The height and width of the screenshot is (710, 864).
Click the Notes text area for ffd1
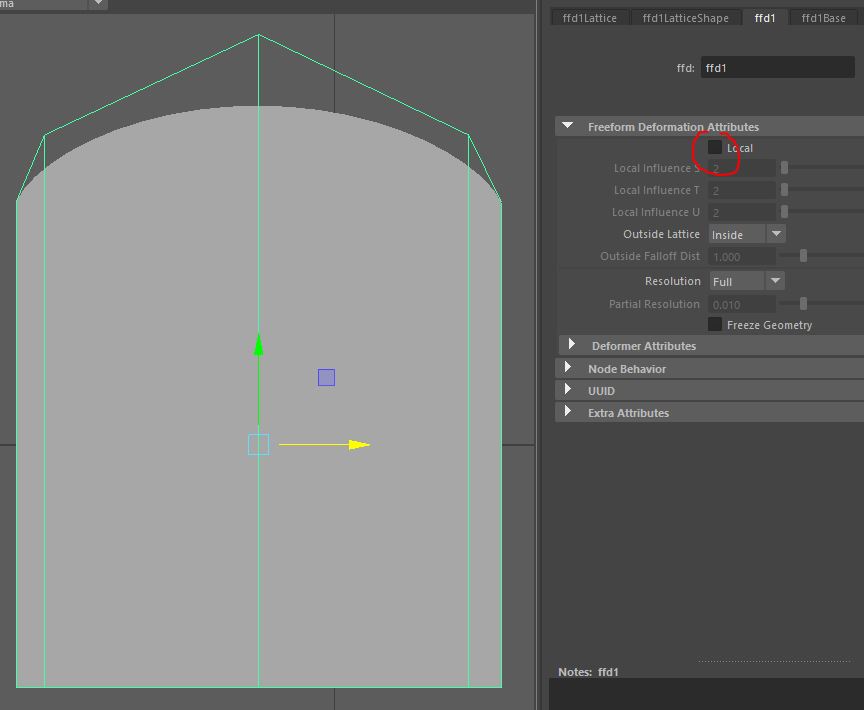706,694
